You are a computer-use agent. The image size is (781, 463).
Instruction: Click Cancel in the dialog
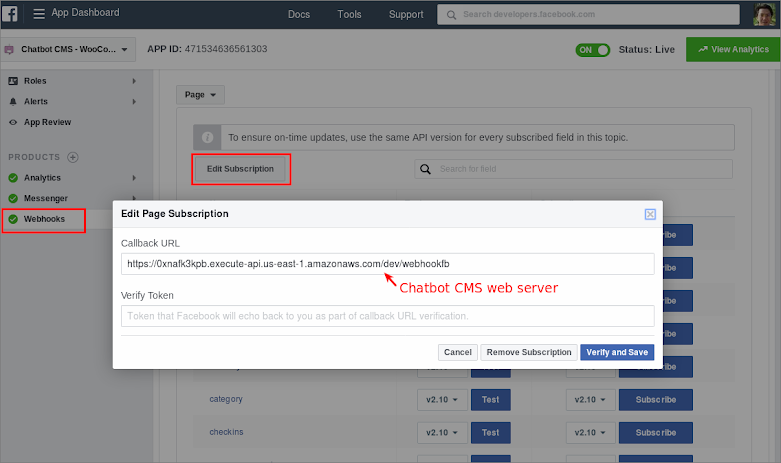point(458,352)
